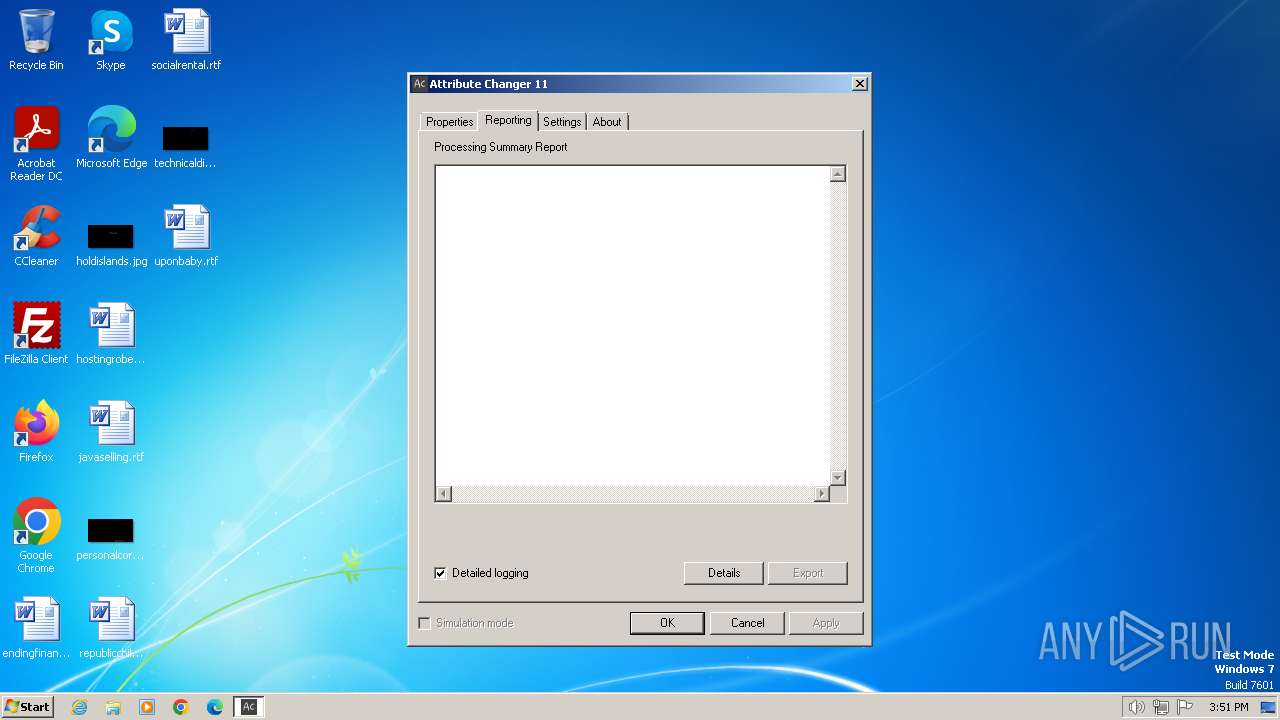
Task: Open the volume speaker tray icon
Action: click(x=1136, y=707)
